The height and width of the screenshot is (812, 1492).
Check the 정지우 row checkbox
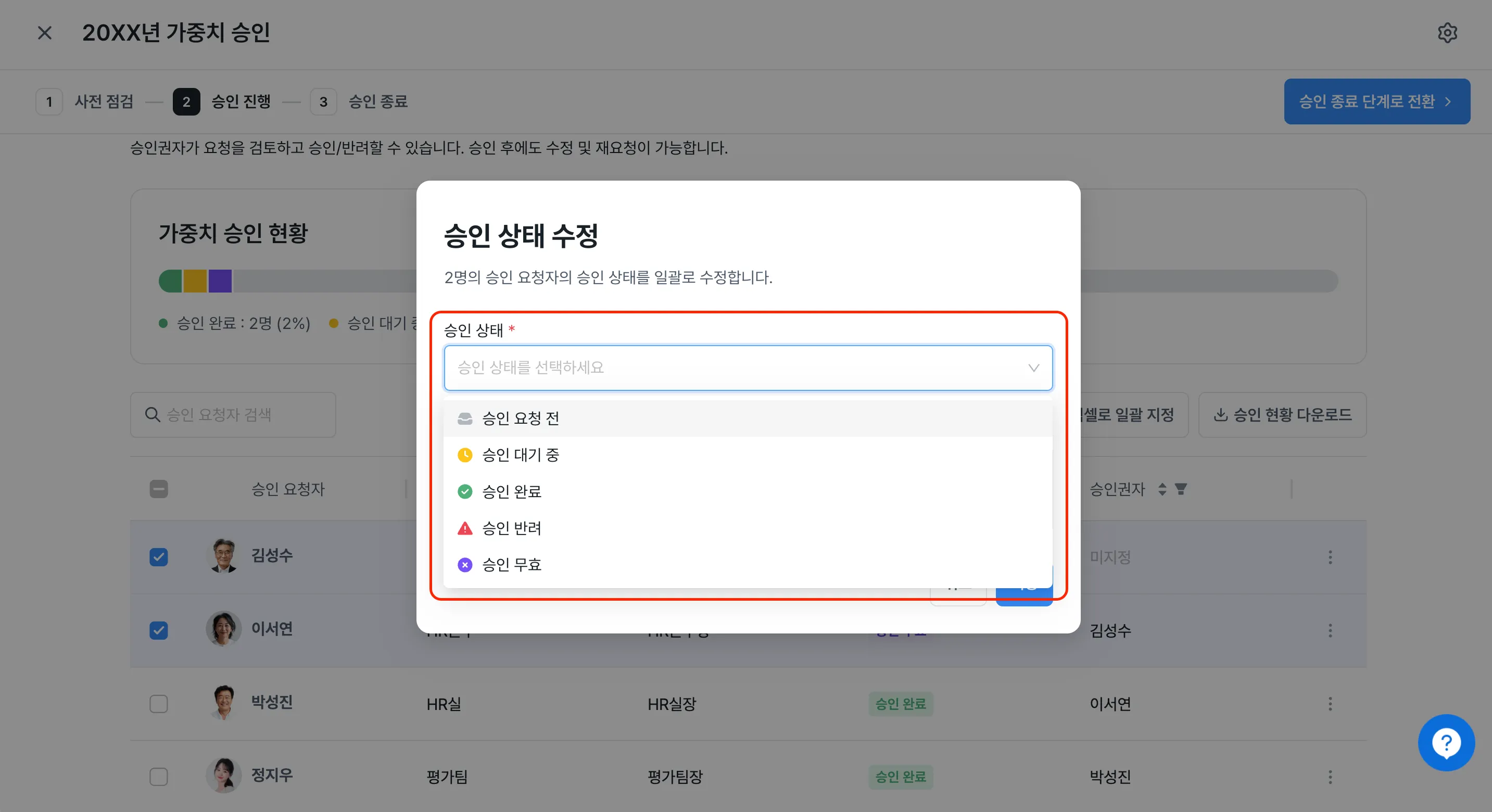click(x=159, y=777)
